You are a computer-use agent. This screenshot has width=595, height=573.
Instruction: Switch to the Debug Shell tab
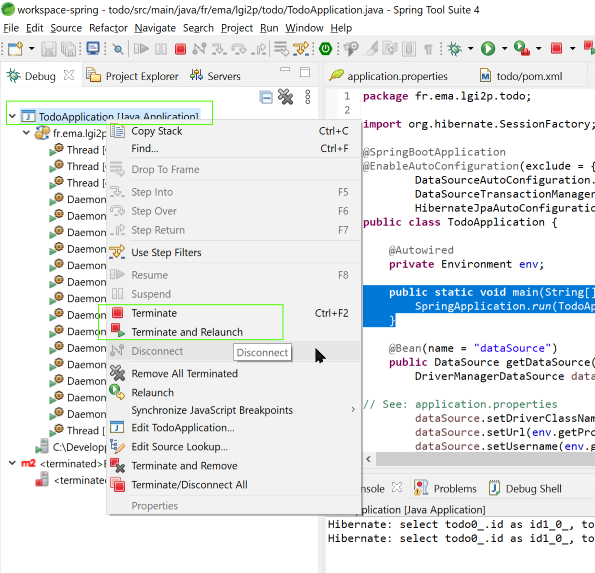pos(525,488)
